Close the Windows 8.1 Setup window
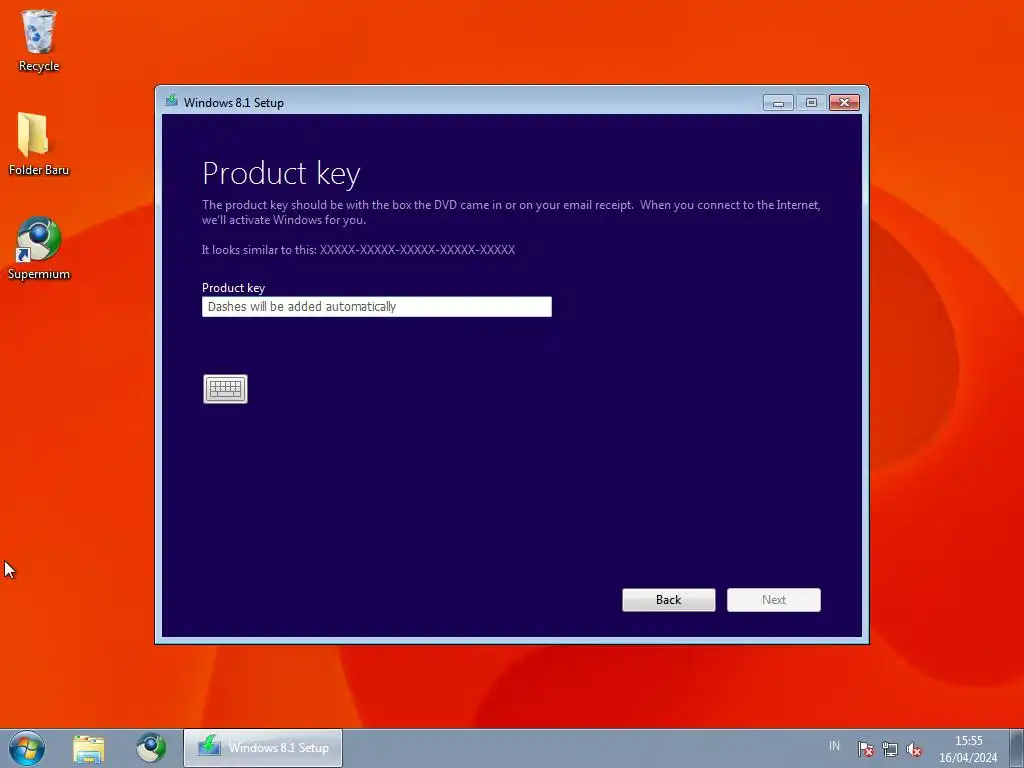This screenshot has width=1024, height=768. (x=844, y=103)
